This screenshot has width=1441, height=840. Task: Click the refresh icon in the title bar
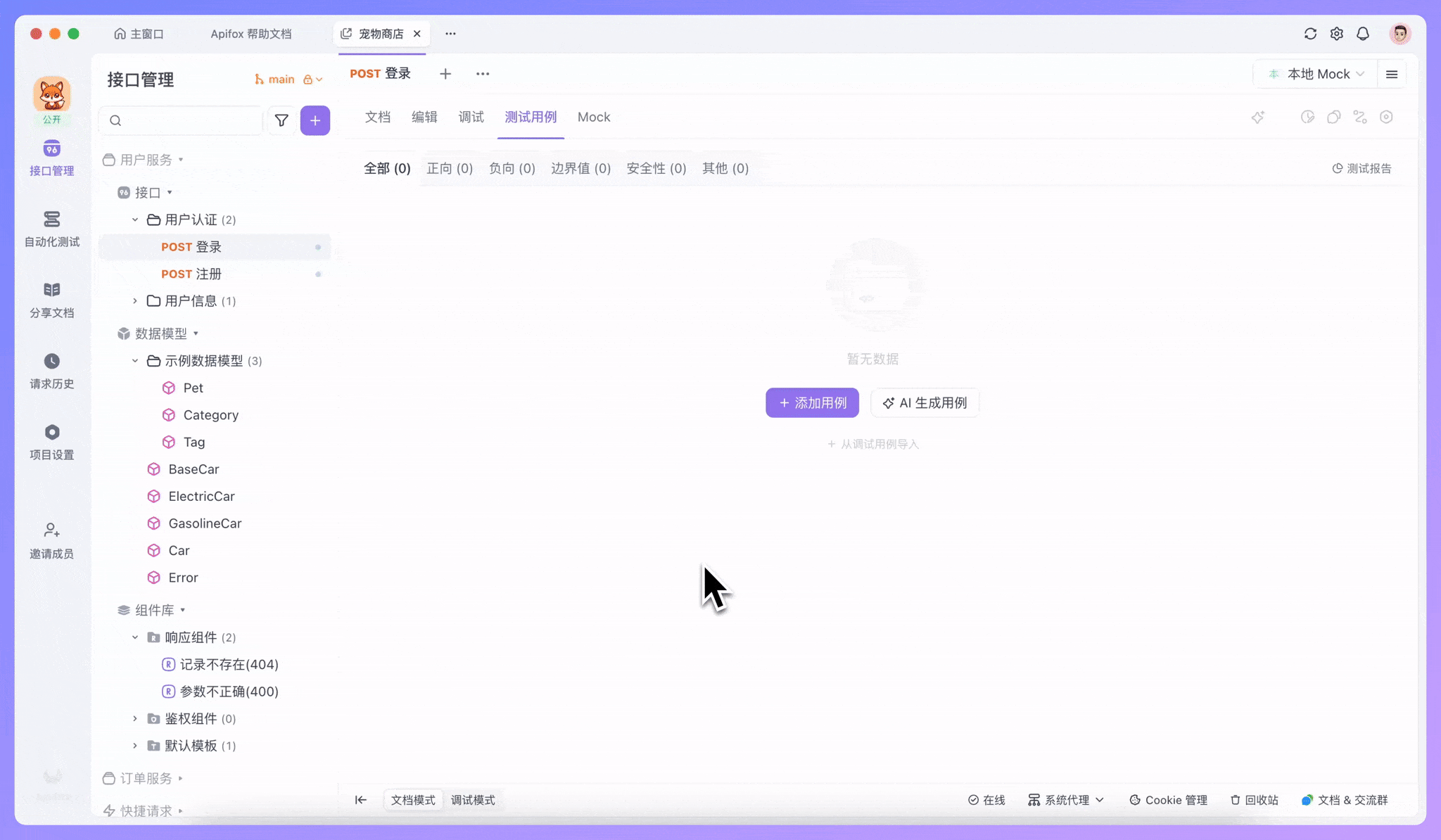click(x=1310, y=33)
